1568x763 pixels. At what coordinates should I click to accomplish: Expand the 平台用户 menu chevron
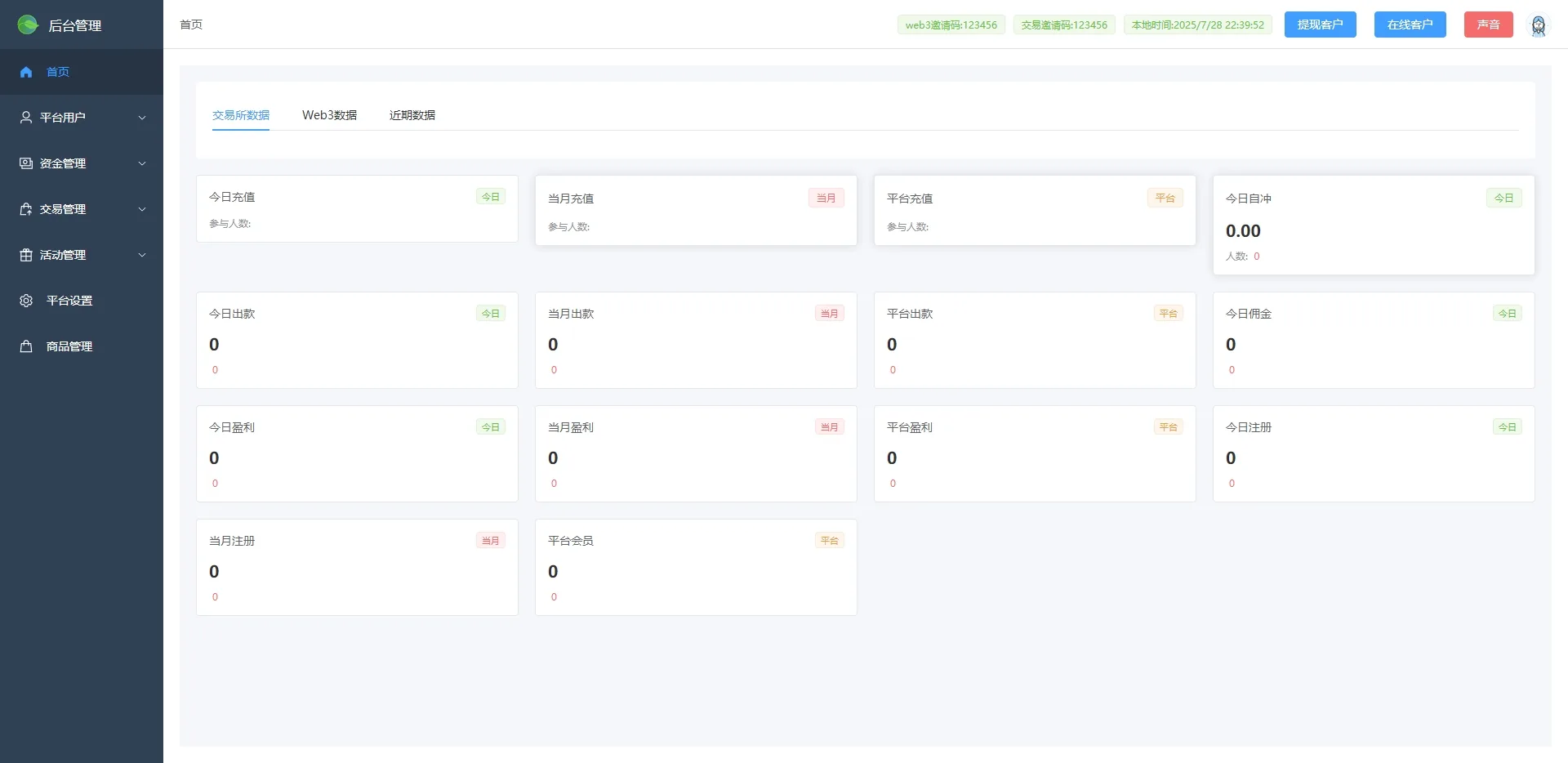coord(142,118)
